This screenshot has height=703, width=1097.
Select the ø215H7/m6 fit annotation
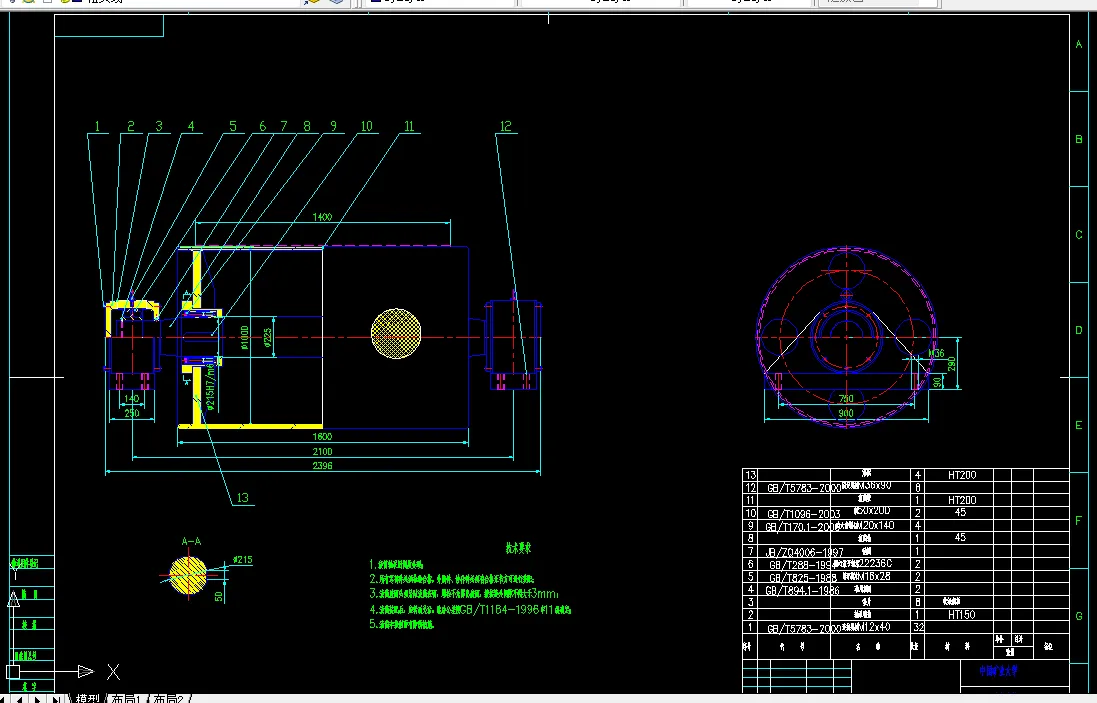point(211,386)
